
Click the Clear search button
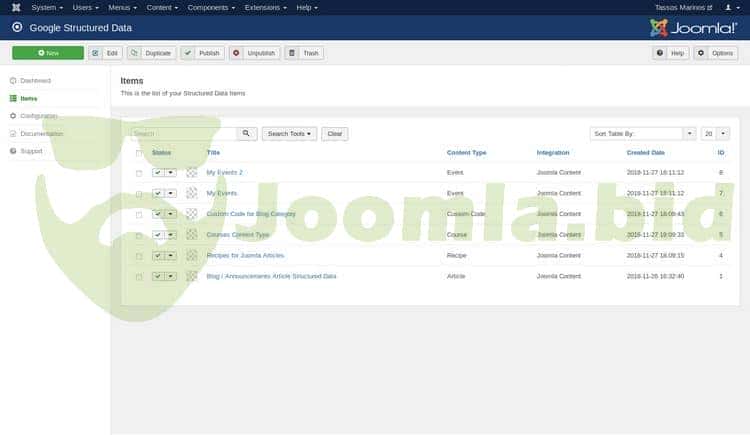tap(335, 134)
